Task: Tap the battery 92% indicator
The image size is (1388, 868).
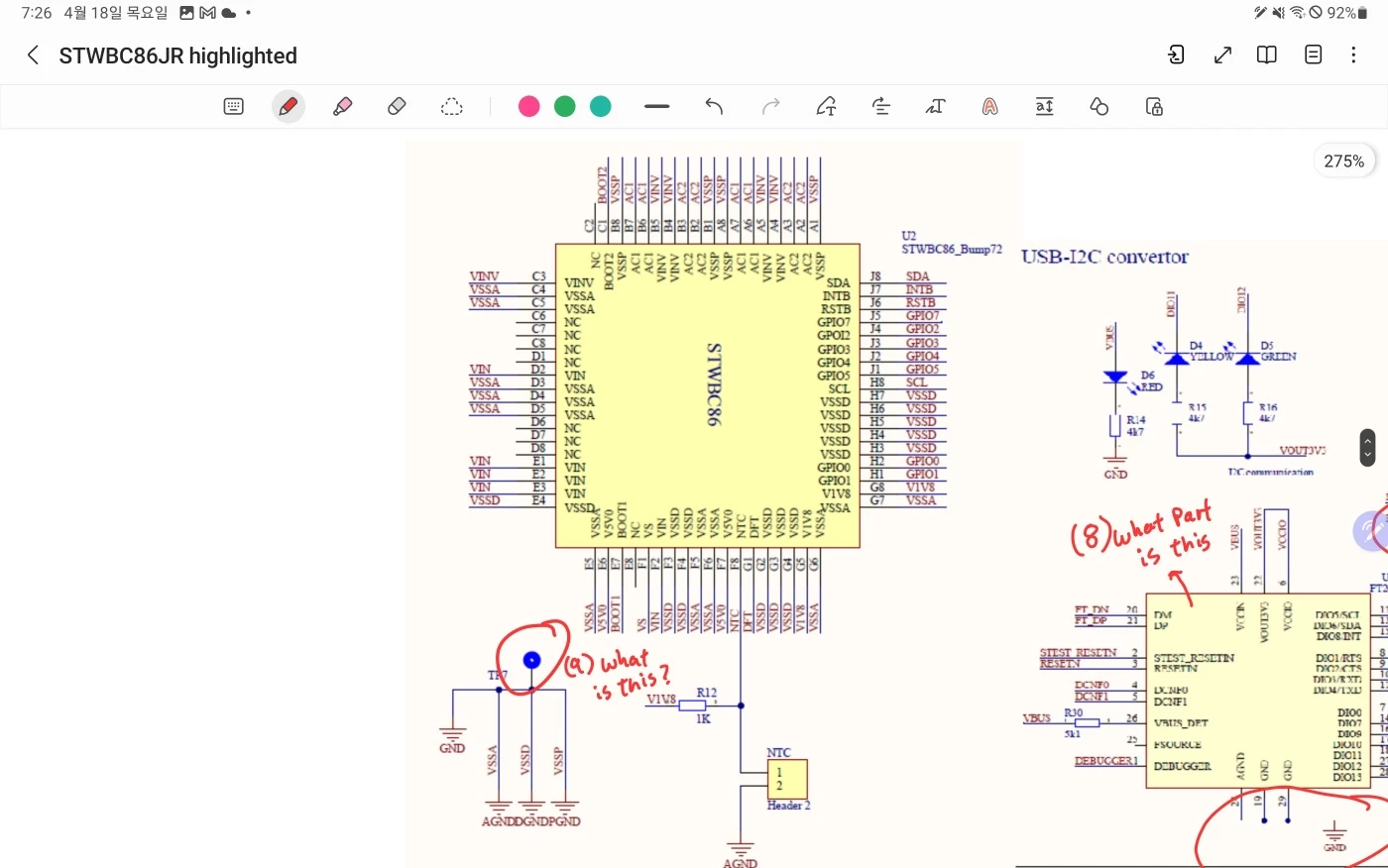Action: [1346, 13]
